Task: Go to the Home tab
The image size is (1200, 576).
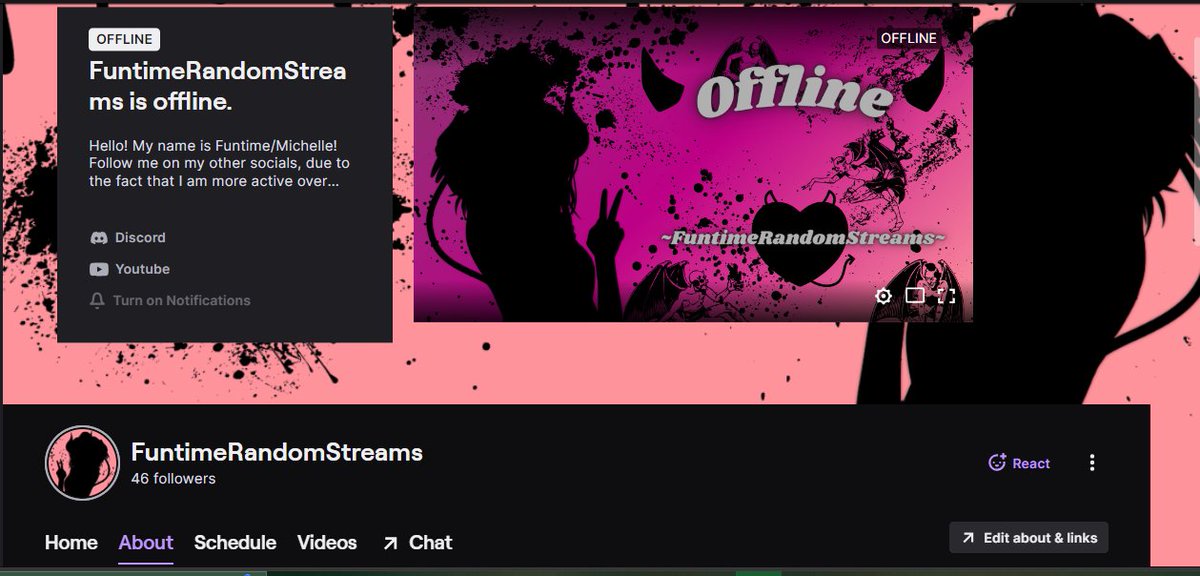Action: [71, 543]
